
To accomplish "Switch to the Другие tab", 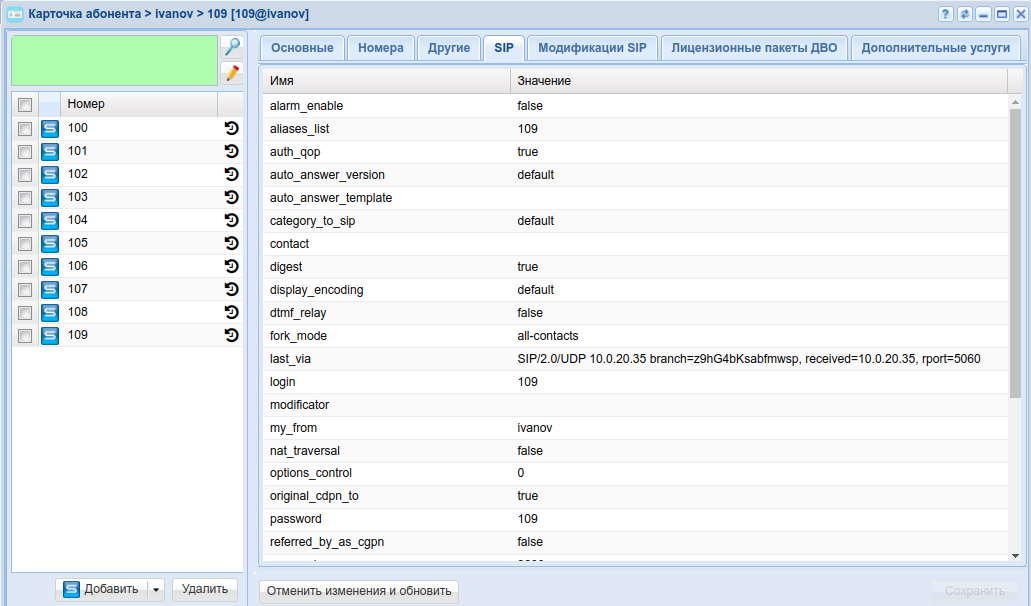I will [449, 48].
